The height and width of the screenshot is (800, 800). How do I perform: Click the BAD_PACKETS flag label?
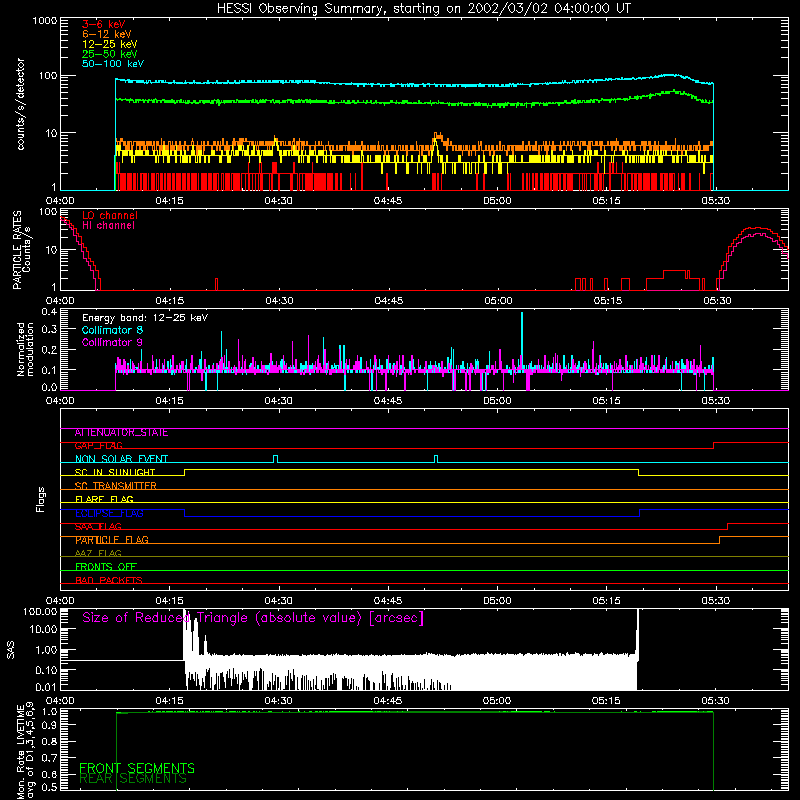coord(109,581)
